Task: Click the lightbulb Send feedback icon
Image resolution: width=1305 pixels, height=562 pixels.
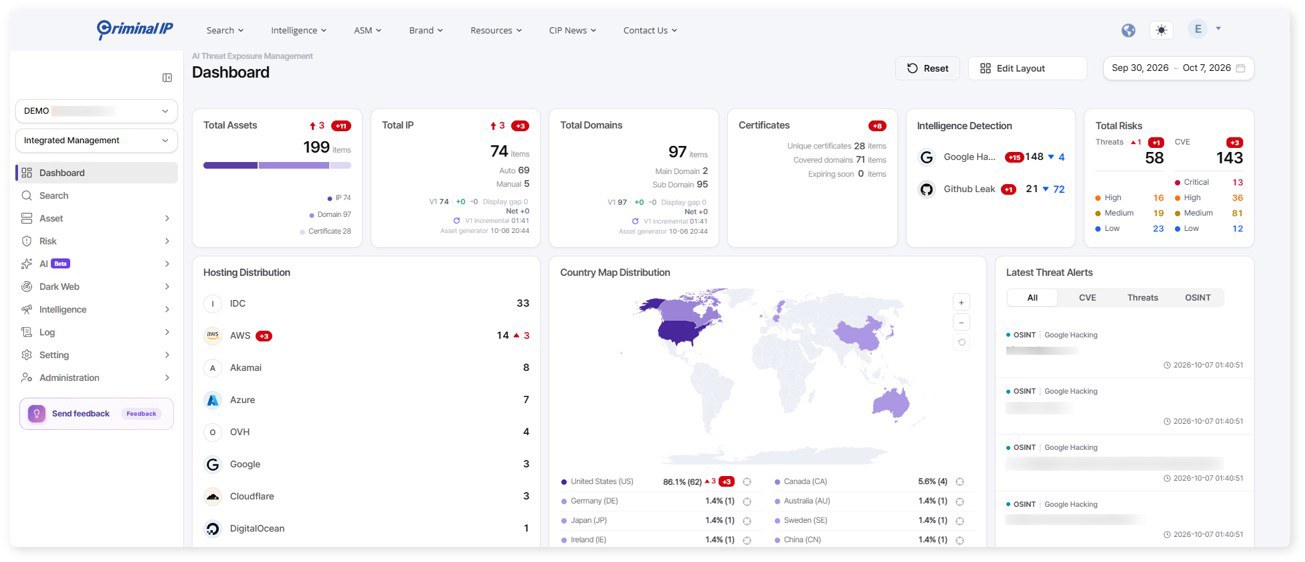Action: (37, 413)
